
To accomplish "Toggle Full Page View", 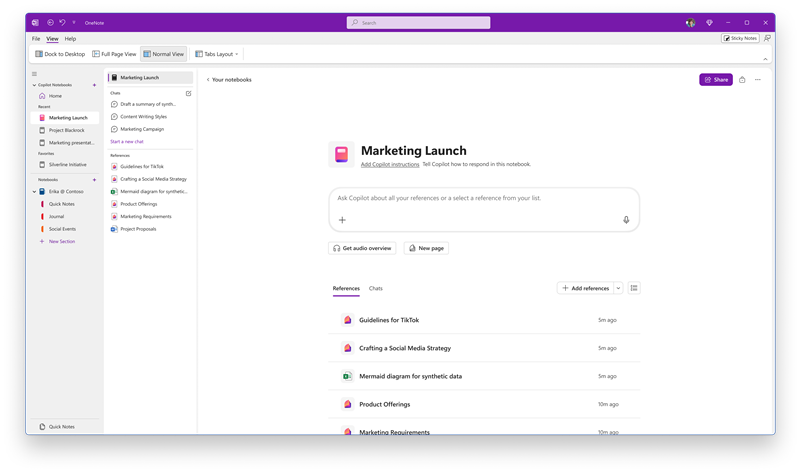I will coord(114,54).
